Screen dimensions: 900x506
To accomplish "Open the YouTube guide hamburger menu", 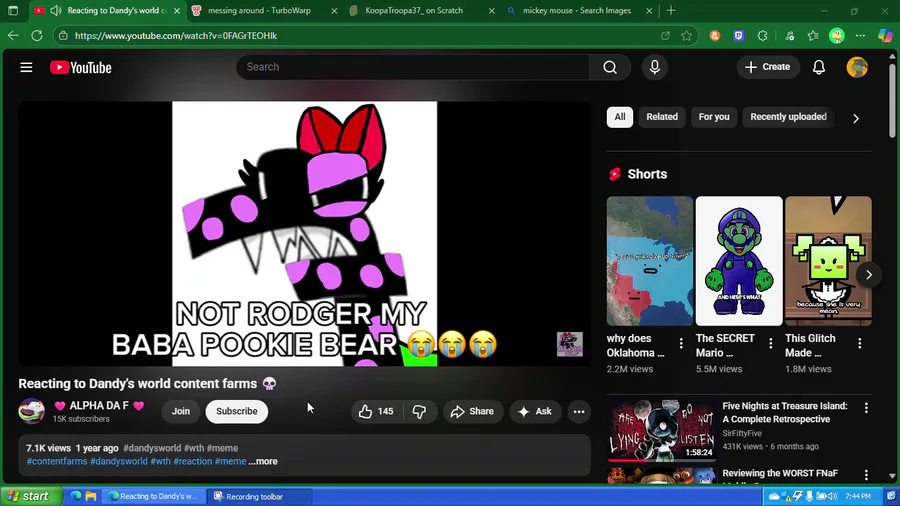I will tap(26, 67).
